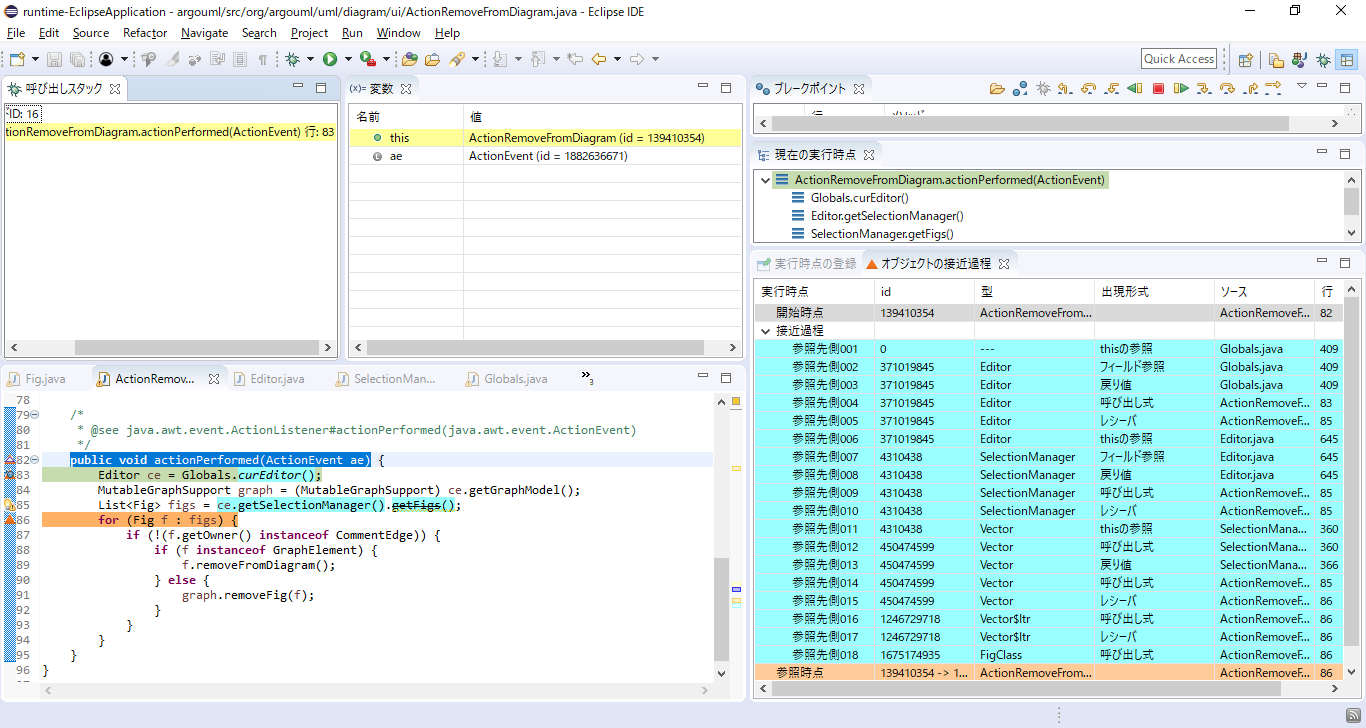Click the Next Annotation icon
The width and height of the screenshot is (1366, 728).
click(x=501, y=60)
